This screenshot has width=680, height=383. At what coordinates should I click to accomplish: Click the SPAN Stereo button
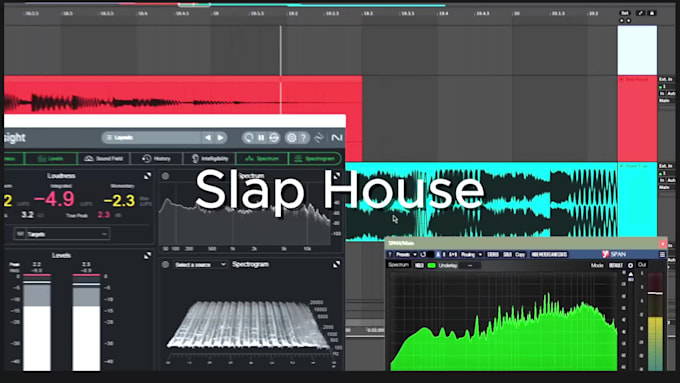(x=493, y=255)
